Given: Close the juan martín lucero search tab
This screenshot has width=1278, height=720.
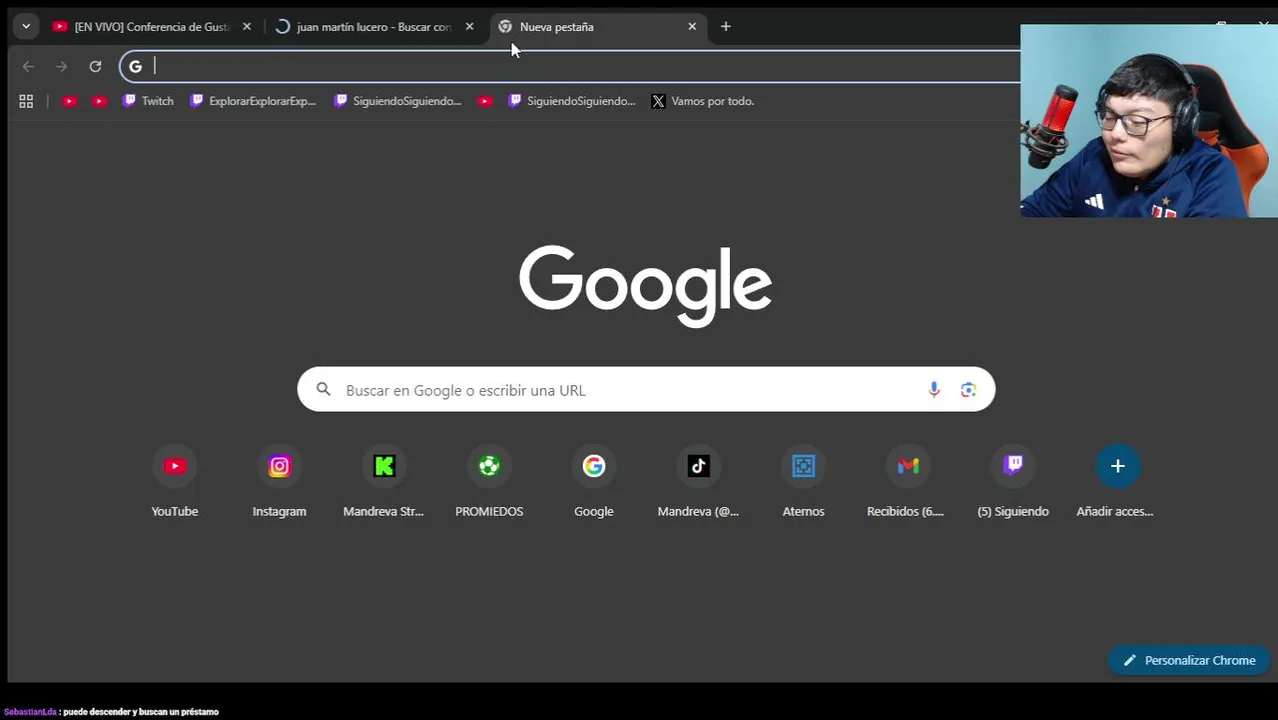Looking at the screenshot, I should click(469, 27).
